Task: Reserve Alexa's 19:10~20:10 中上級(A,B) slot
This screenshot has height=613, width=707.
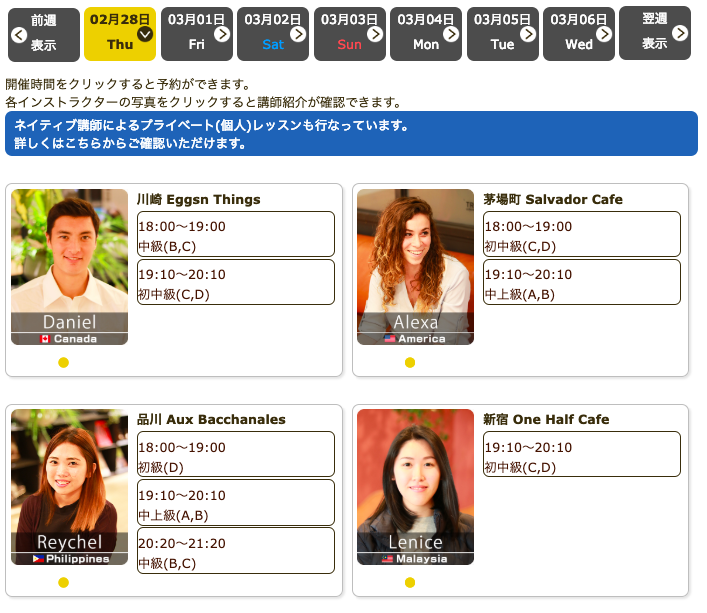Action: [x=581, y=283]
